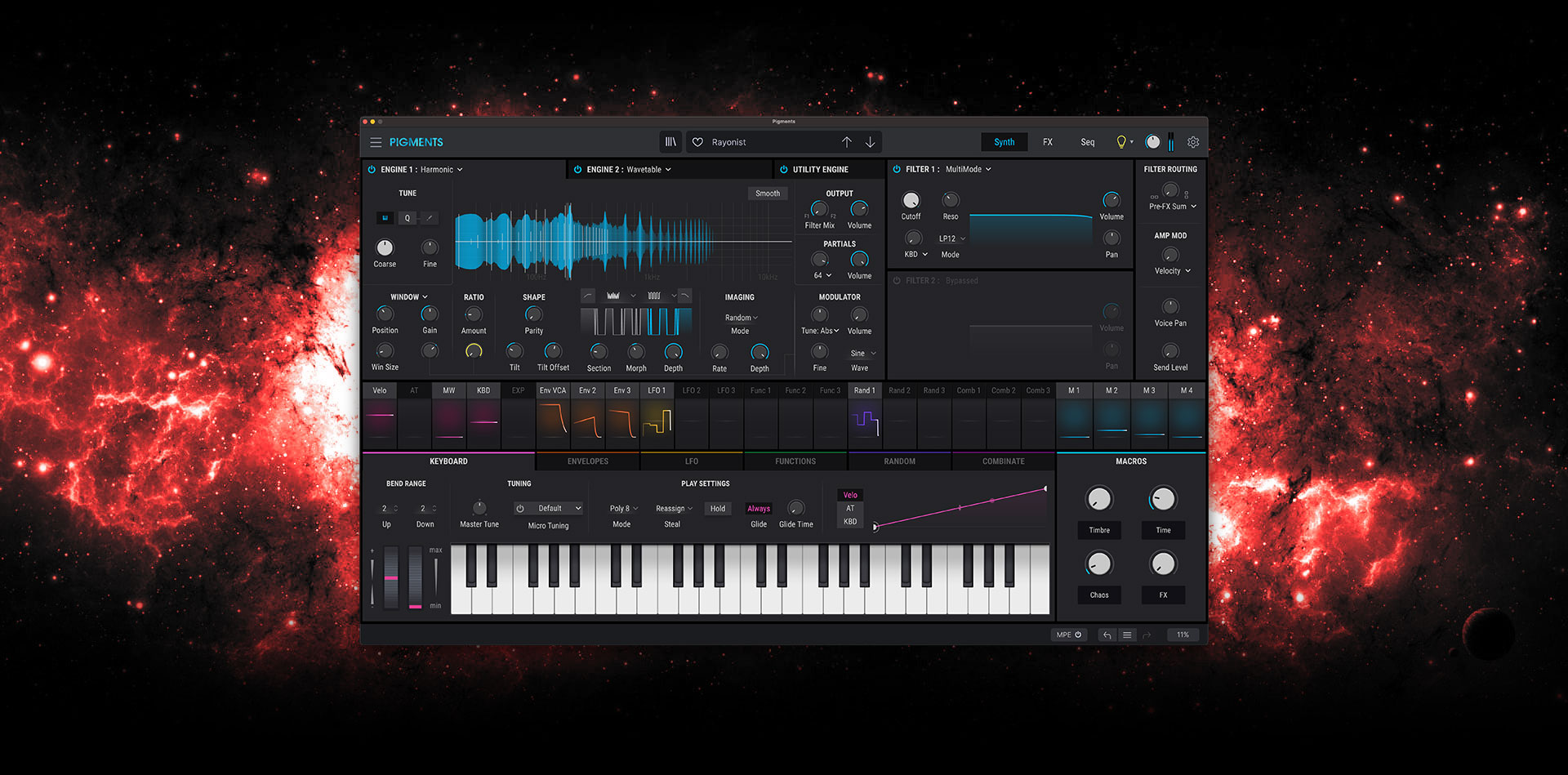Click the Smooth button above the waveform
This screenshot has width=1568, height=775.
(767, 194)
